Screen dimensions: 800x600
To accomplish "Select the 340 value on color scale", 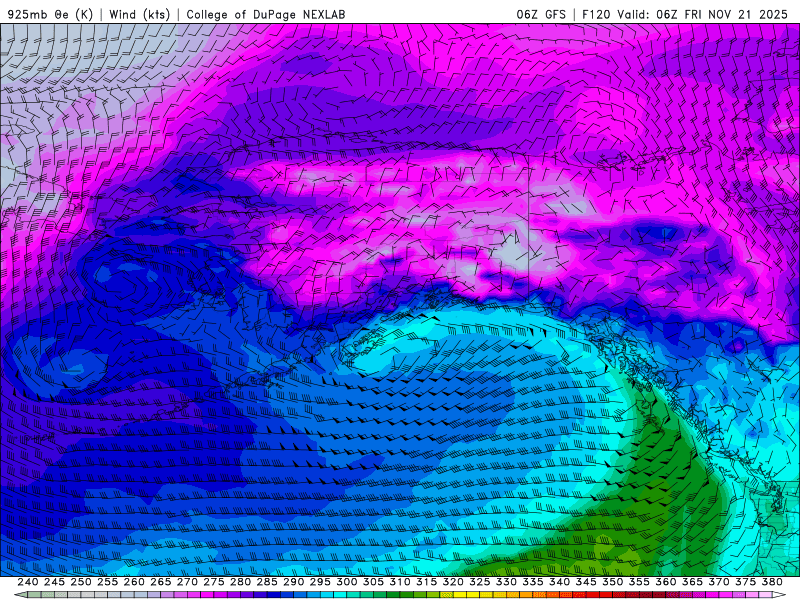I will (x=559, y=582).
